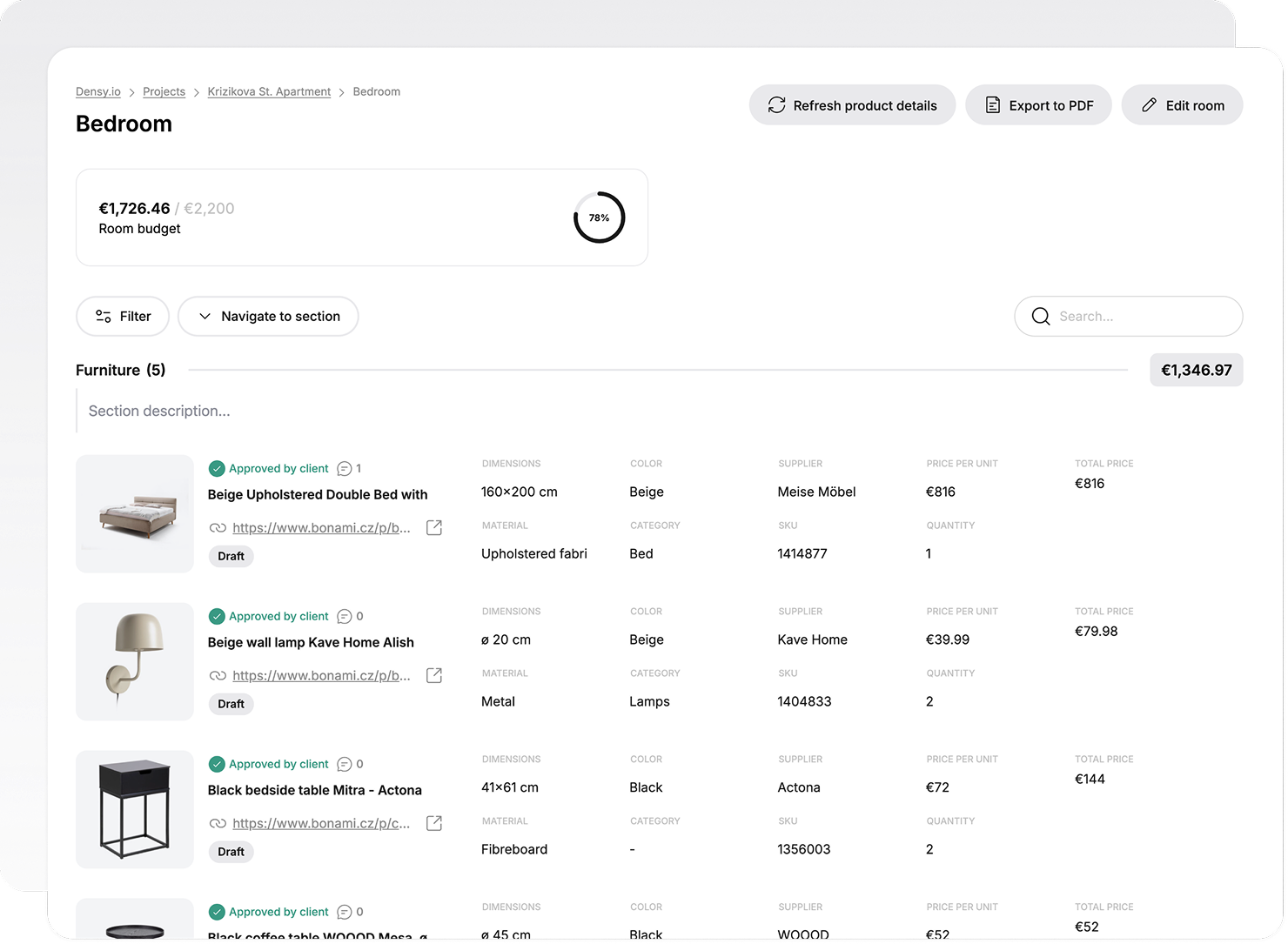Click SKU 1414877
The image size is (1288, 944).
coord(802,553)
